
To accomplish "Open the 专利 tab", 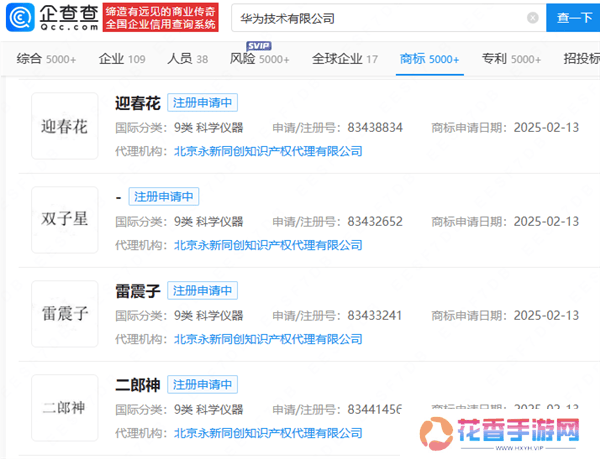I will pos(511,59).
